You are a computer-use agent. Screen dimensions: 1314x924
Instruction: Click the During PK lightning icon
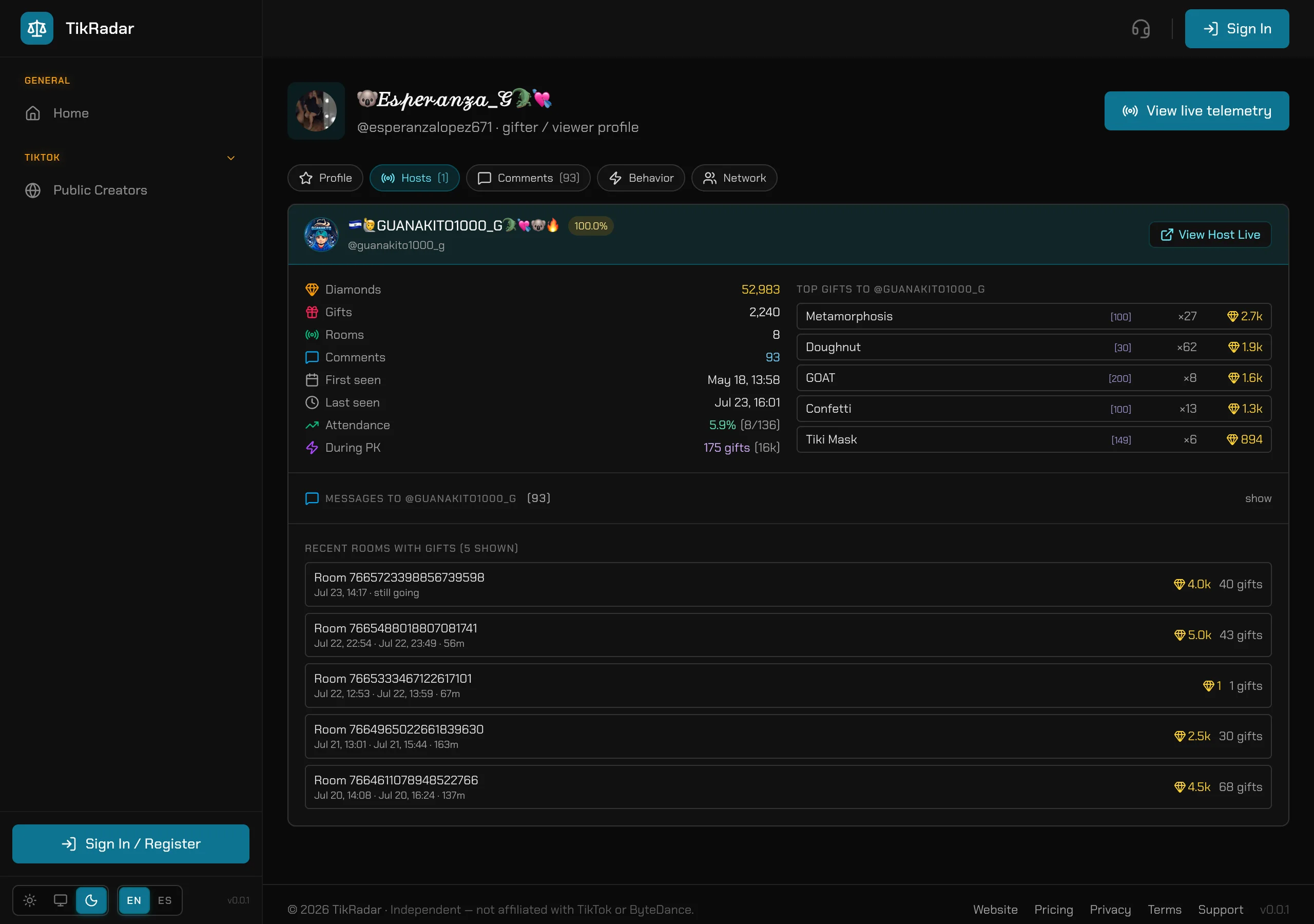[x=312, y=448]
